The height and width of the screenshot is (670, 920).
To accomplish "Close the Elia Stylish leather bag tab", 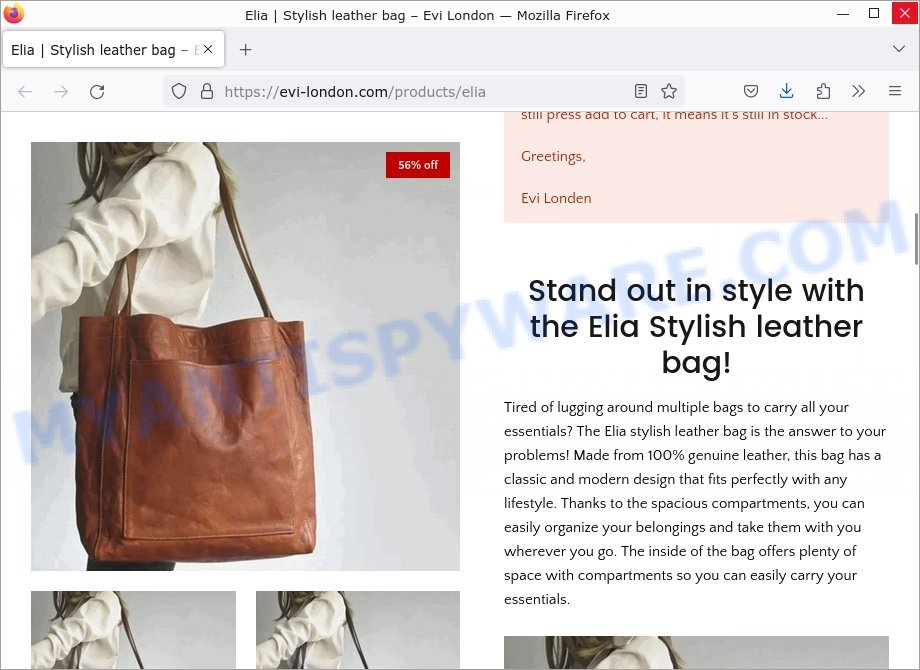I will pyautogui.click(x=208, y=50).
